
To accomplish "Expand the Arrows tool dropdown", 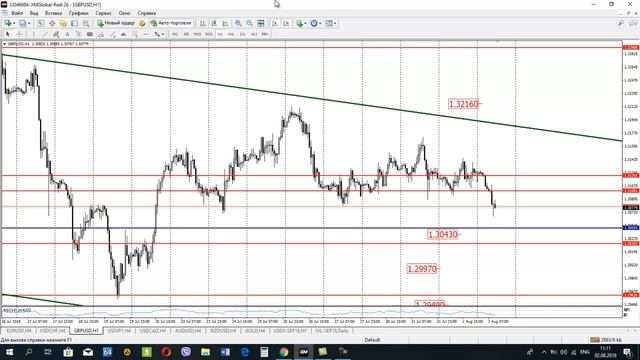I will pos(163,34).
